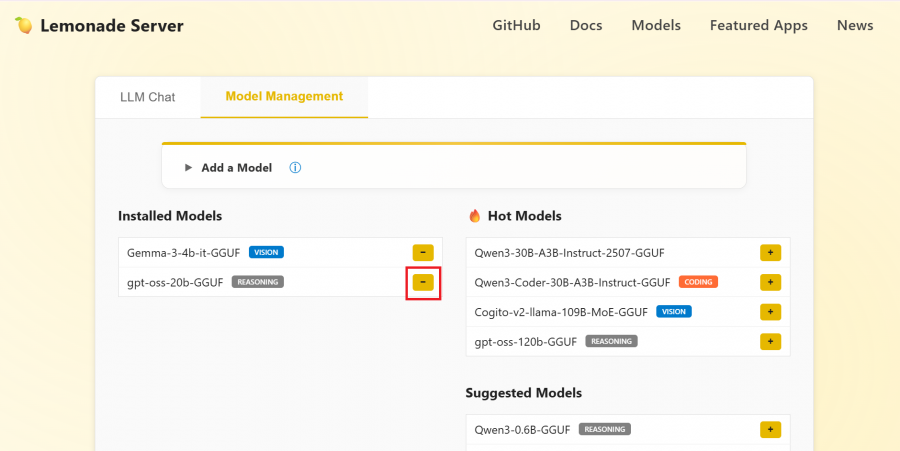
Task: Install Qwen3-Coder-30B-A3B-Instruct-GGUF with plus button
Action: (x=770, y=282)
